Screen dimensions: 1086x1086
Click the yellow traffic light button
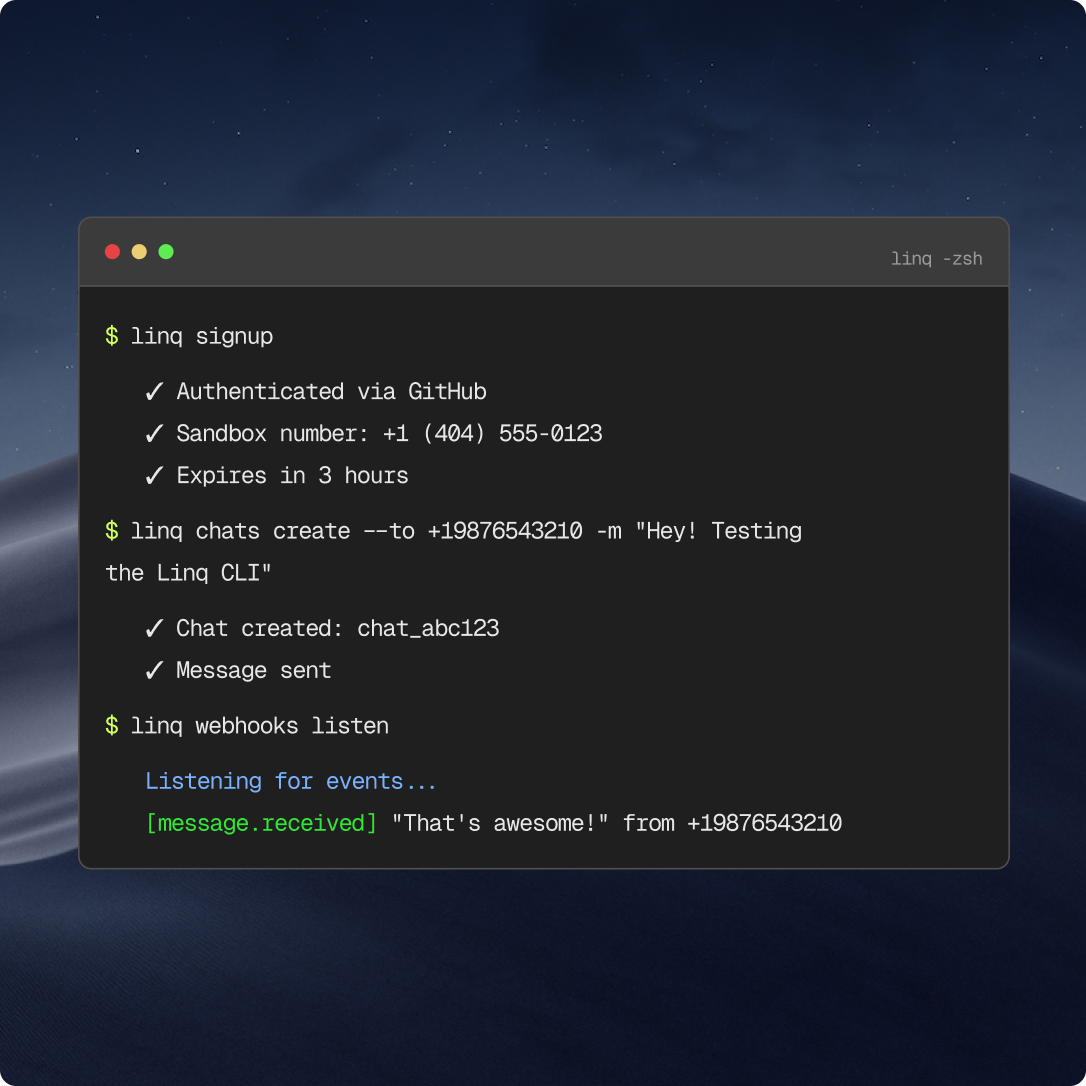tap(138, 251)
